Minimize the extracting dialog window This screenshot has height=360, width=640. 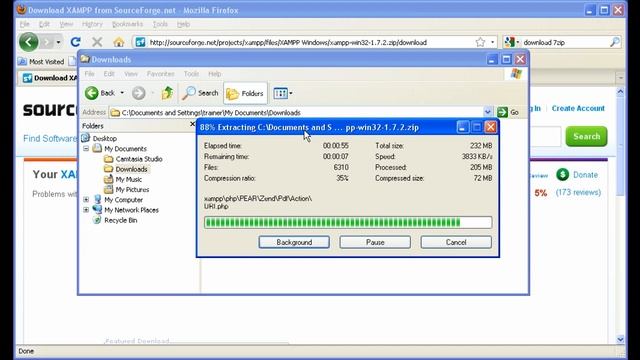coord(462,127)
